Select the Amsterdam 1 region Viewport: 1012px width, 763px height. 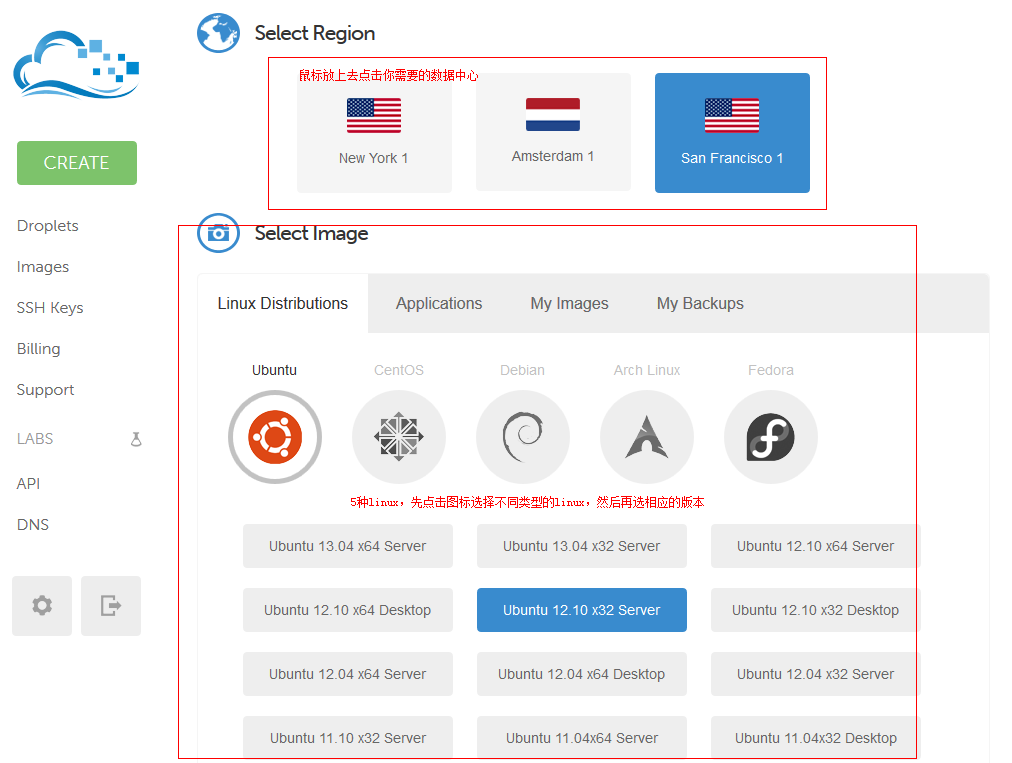coord(553,131)
